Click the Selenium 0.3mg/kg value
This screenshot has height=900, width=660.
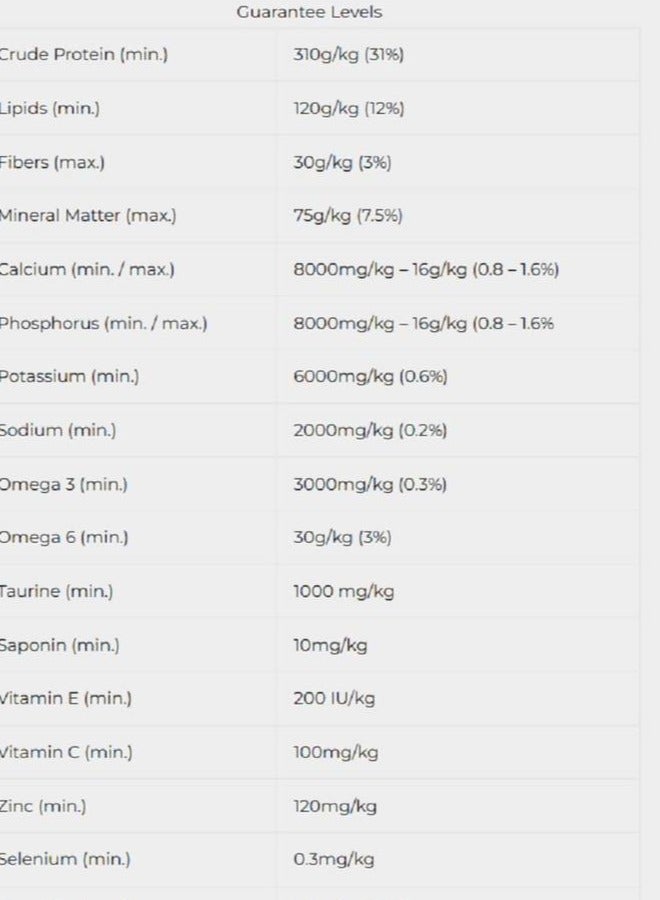point(334,860)
